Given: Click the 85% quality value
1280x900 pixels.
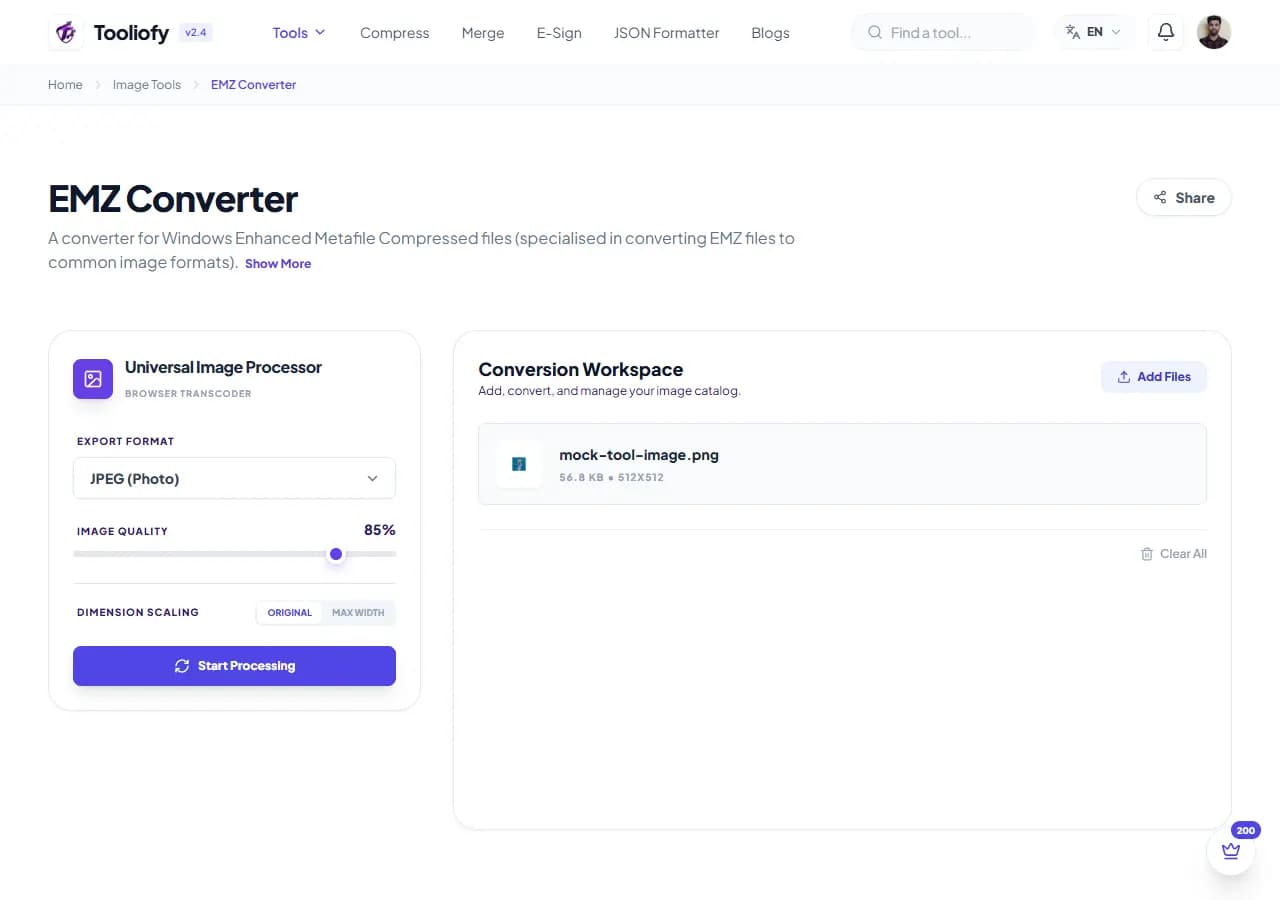Looking at the screenshot, I should pos(380,530).
